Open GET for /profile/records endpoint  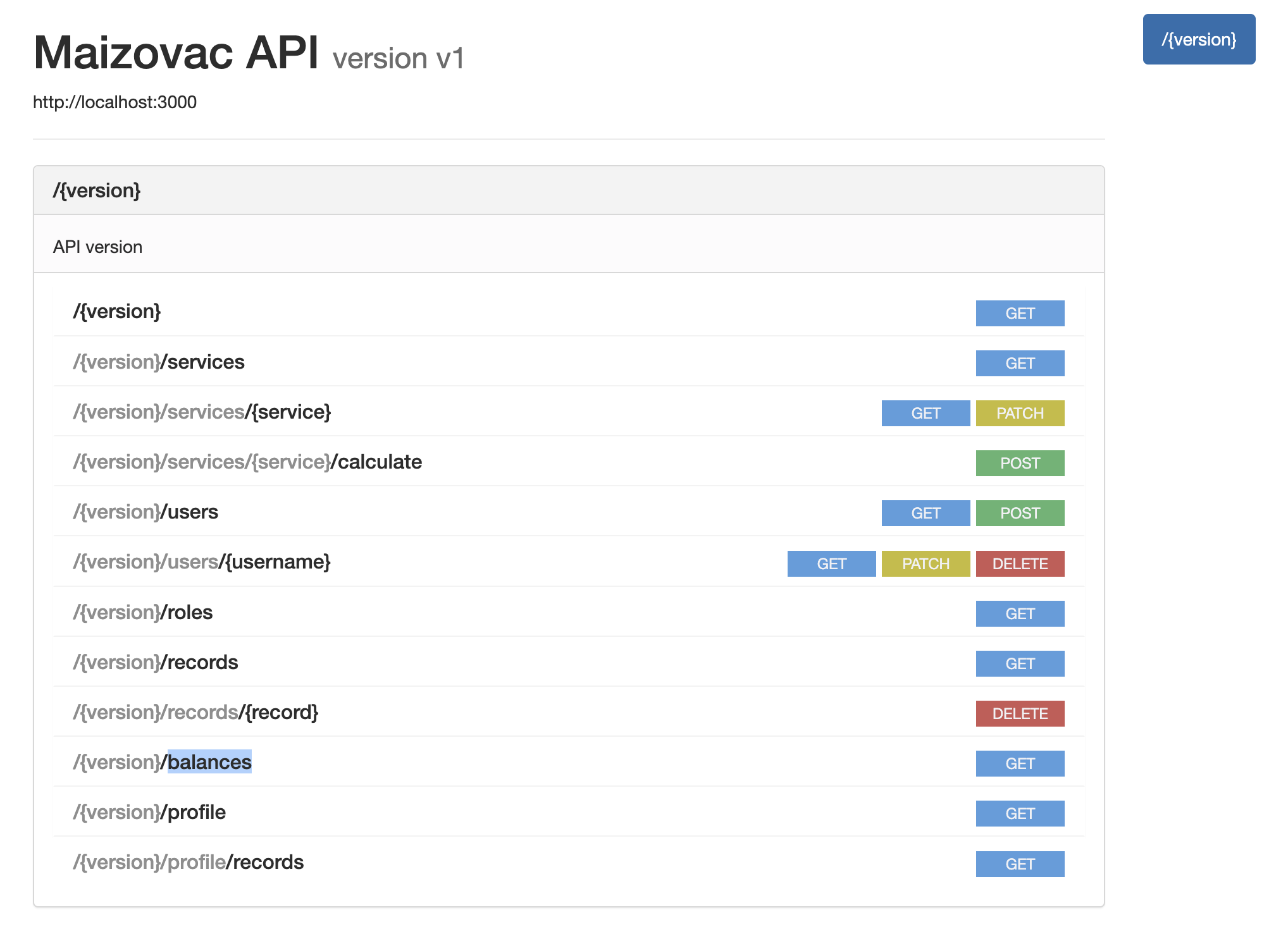(x=1019, y=864)
